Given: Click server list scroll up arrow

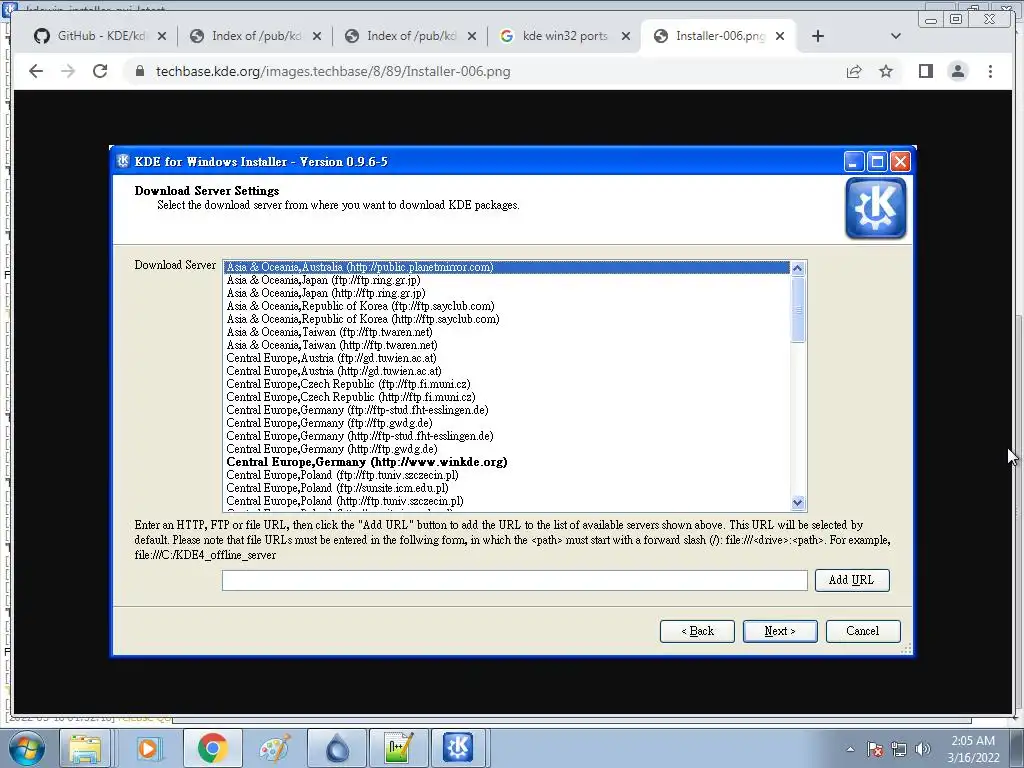Looking at the screenshot, I should [797, 268].
